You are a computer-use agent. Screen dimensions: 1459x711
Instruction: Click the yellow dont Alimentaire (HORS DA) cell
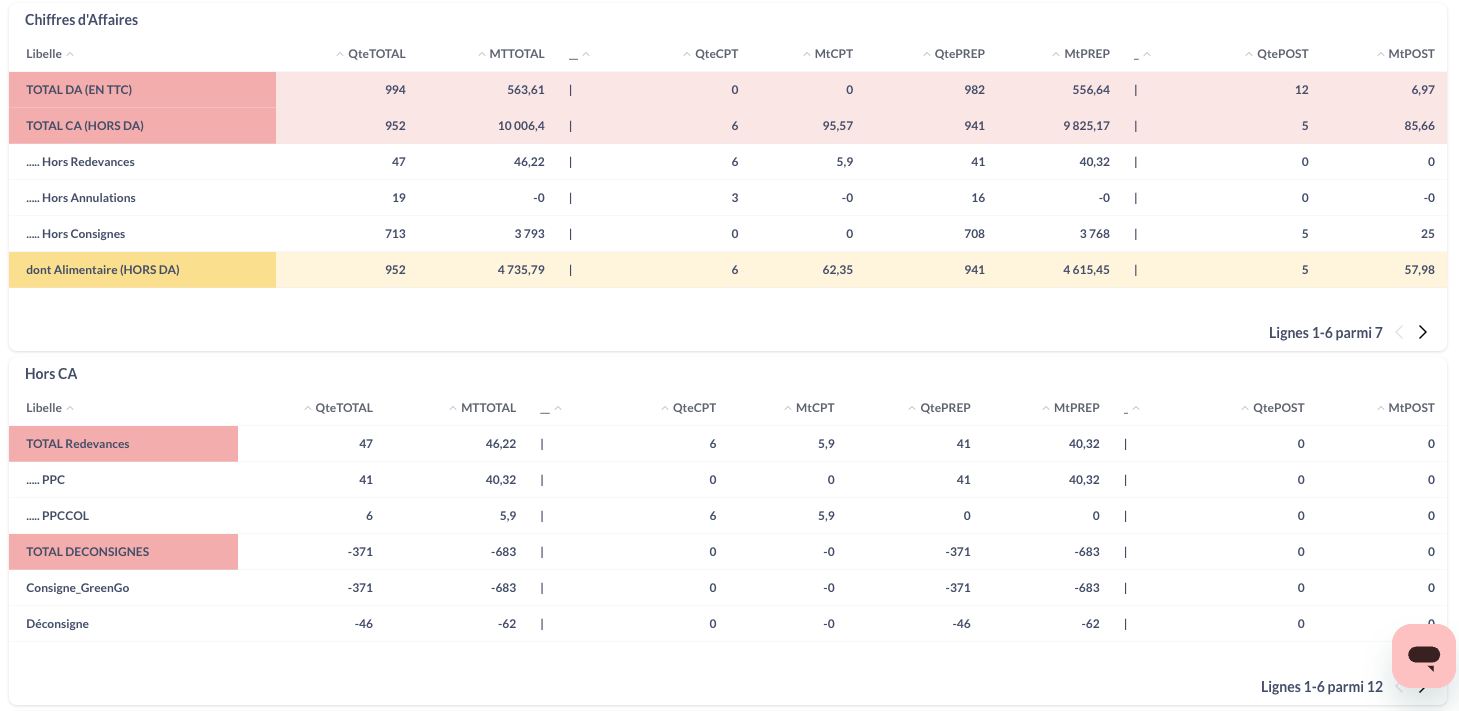[102, 270]
